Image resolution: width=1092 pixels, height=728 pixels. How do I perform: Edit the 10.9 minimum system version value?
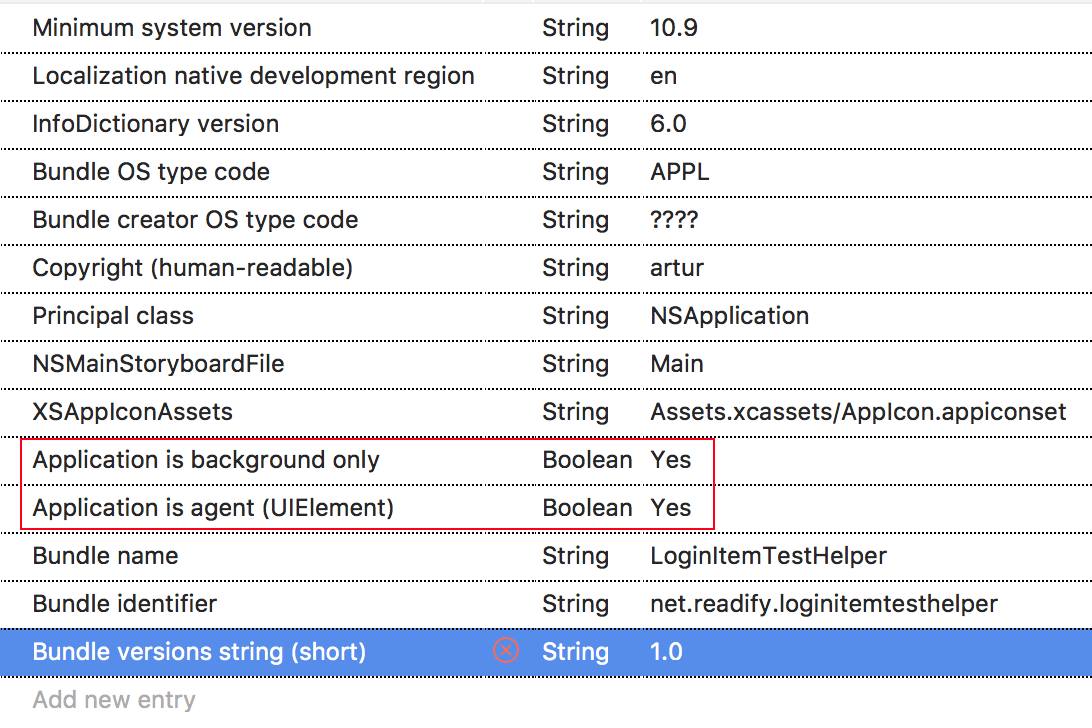[674, 28]
